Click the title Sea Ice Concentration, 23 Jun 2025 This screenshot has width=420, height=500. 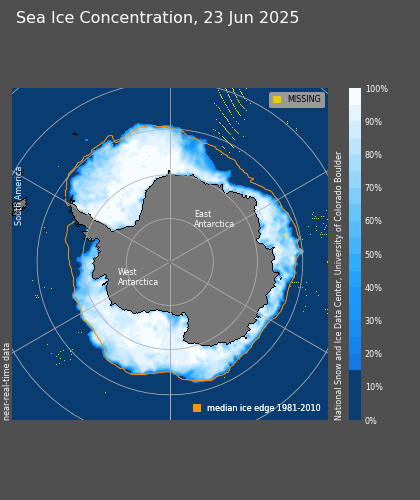(x=157, y=18)
